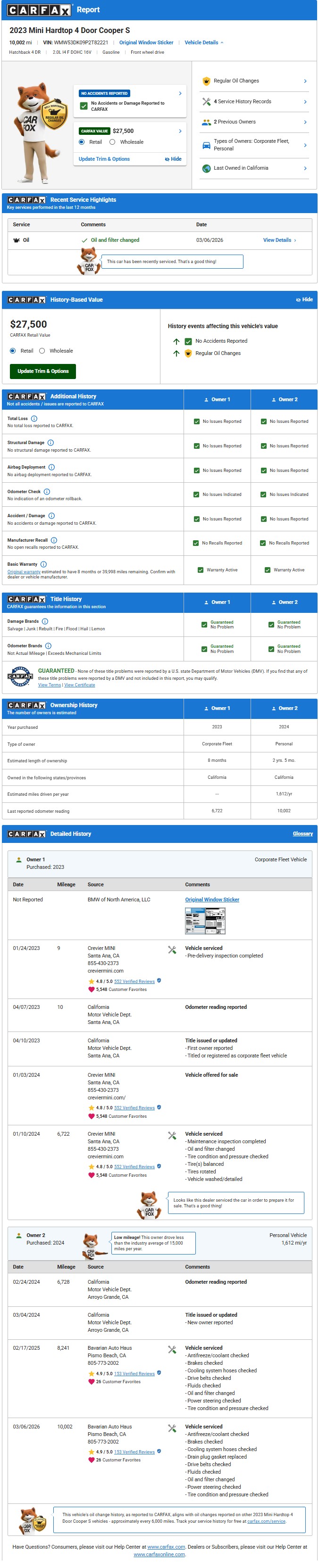Click the wrench icon on the 03/06/2026 service entry

(172, 1428)
